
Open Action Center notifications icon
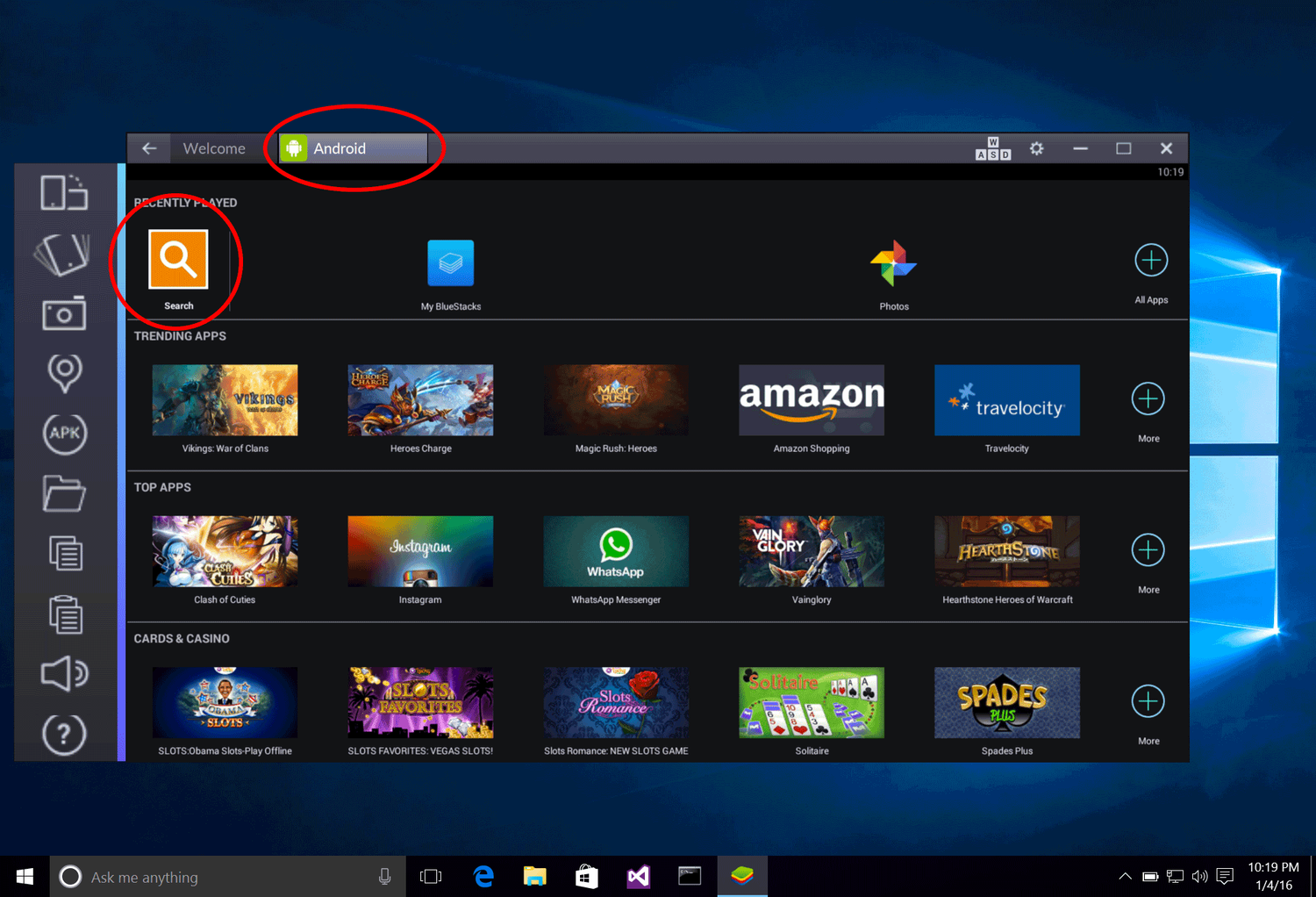pos(1226,876)
